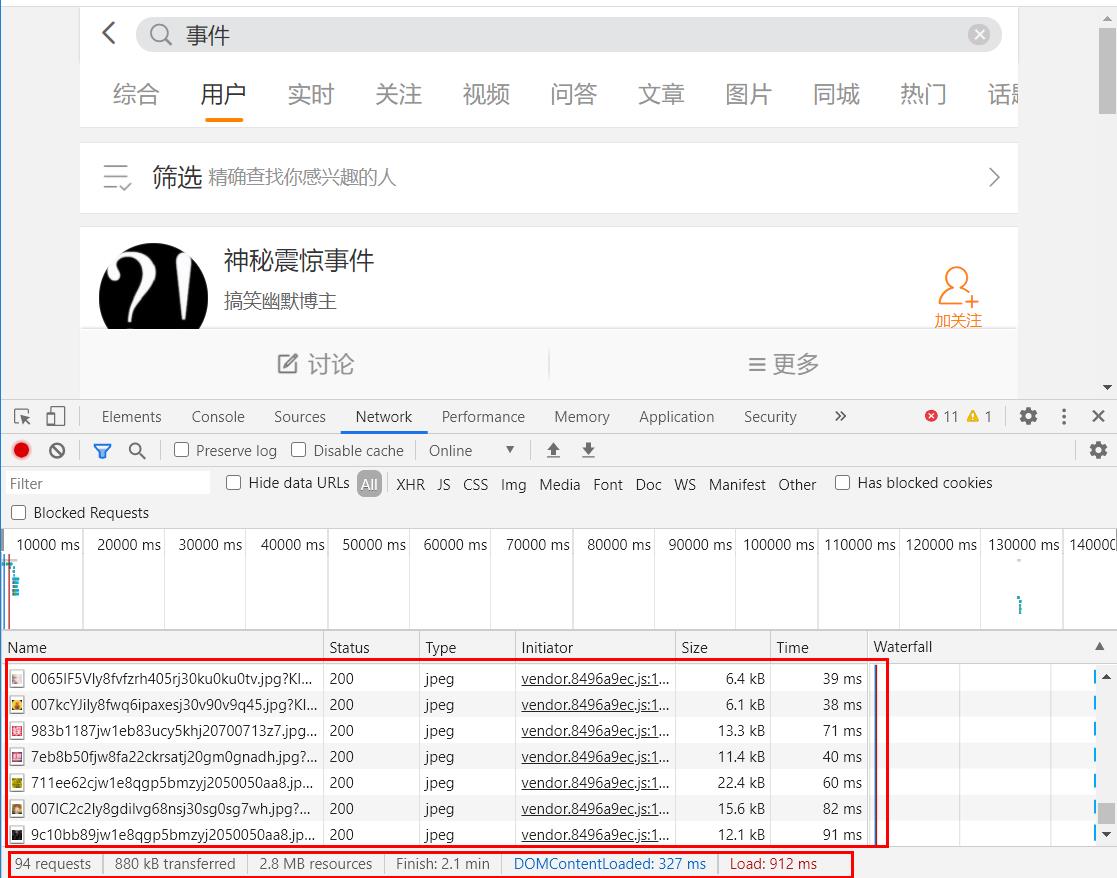Click the 加关注 follow user icon
This screenshot has height=878, width=1117.
coord(957,297)
